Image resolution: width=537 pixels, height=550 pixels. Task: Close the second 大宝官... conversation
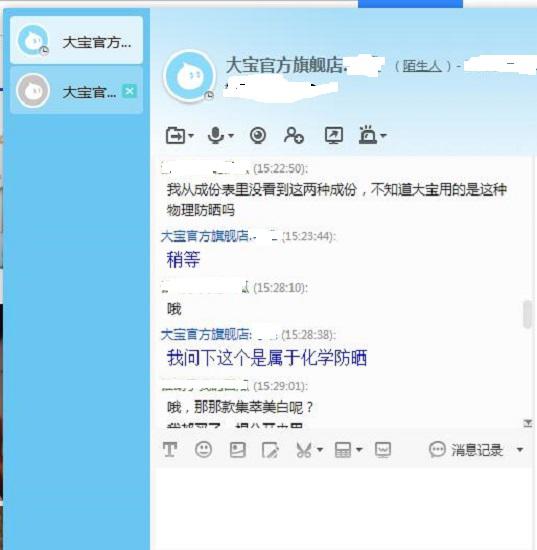click(x=129, y=92)
